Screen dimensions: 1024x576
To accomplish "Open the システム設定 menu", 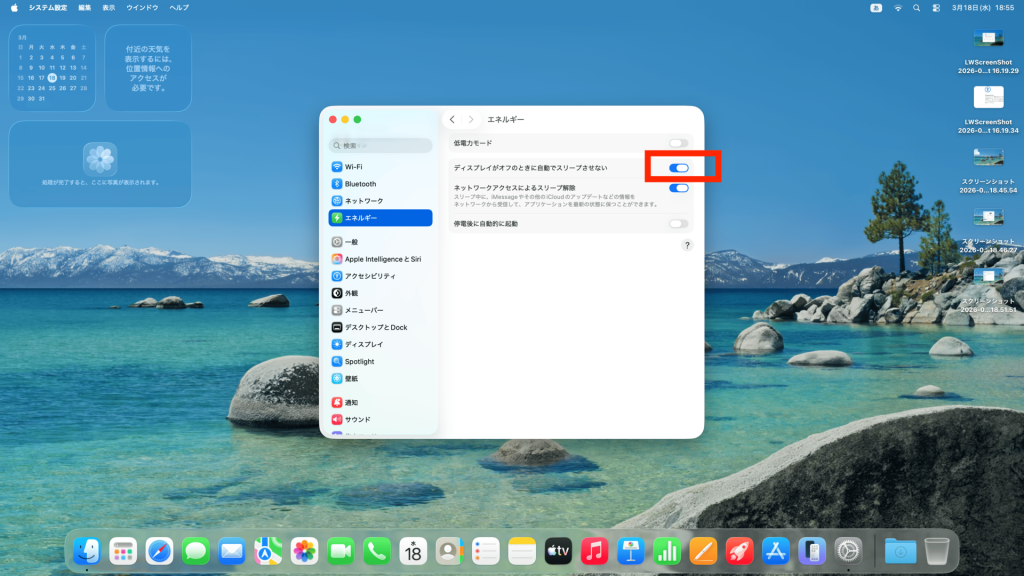I will pyautogui.click(x=48, y=8).
